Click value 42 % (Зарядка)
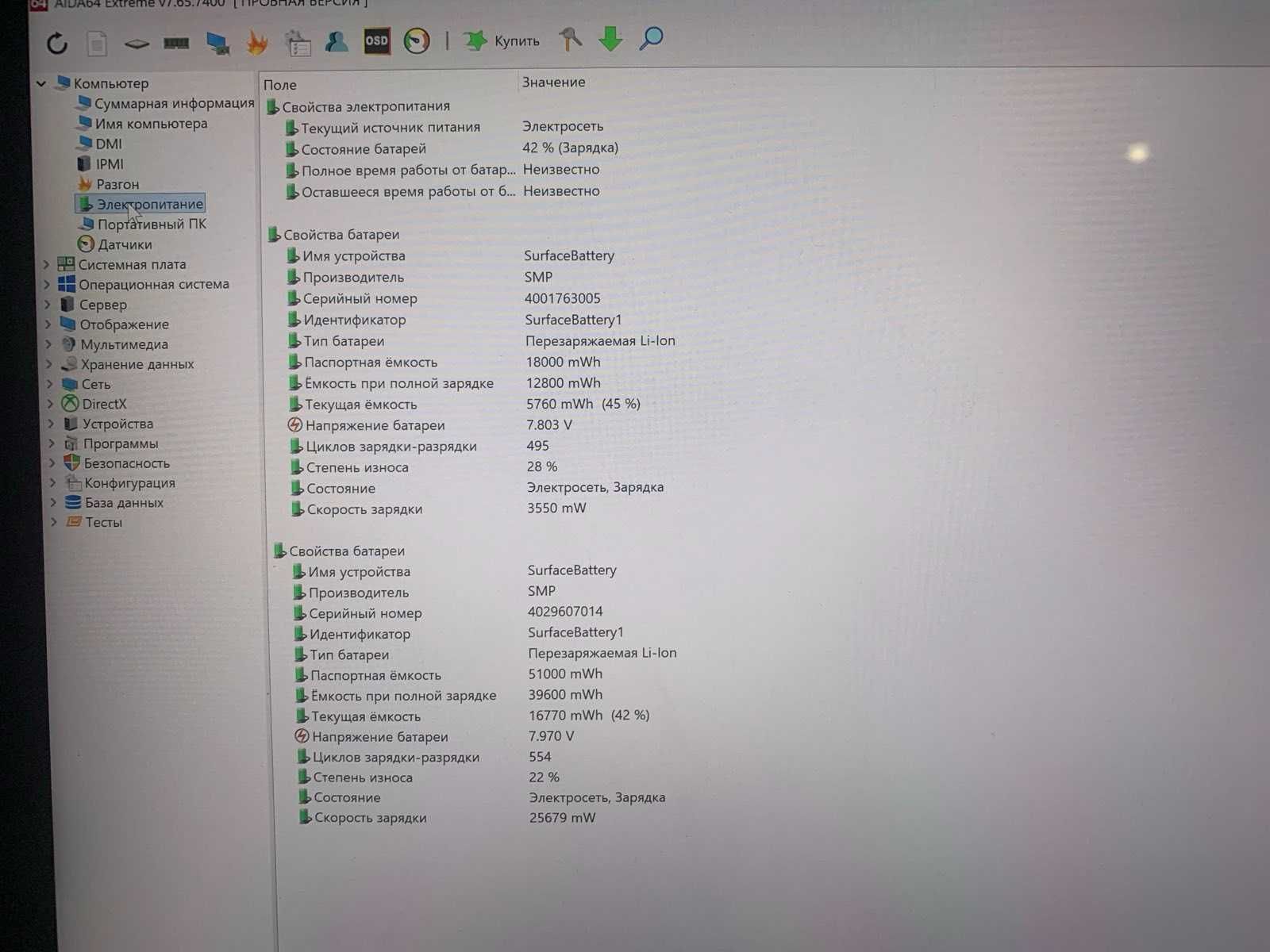Viewport: 1270px width, 952px height. pos(570,148)
